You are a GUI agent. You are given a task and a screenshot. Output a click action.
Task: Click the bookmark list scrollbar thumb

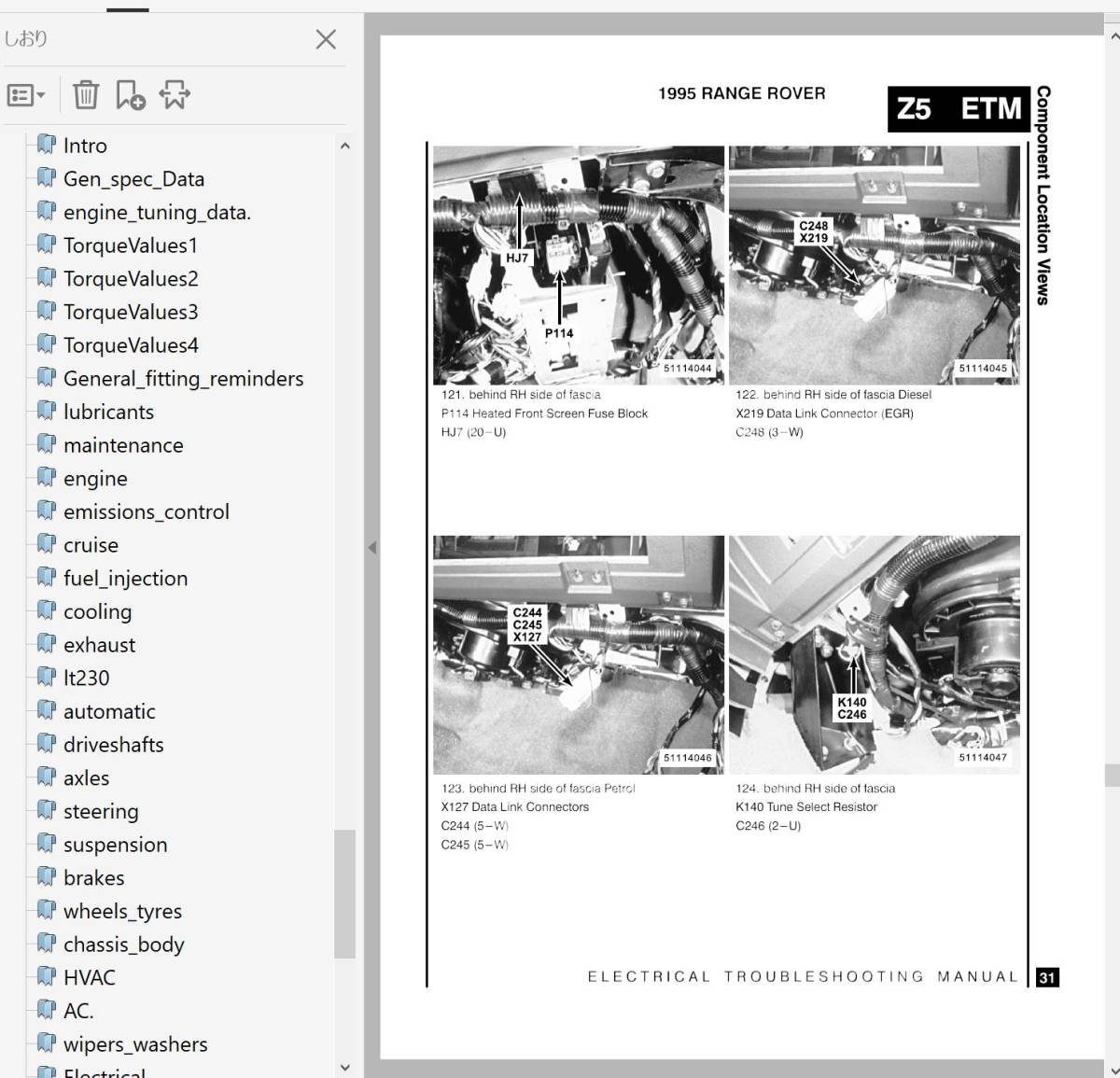tap(344, 893)
